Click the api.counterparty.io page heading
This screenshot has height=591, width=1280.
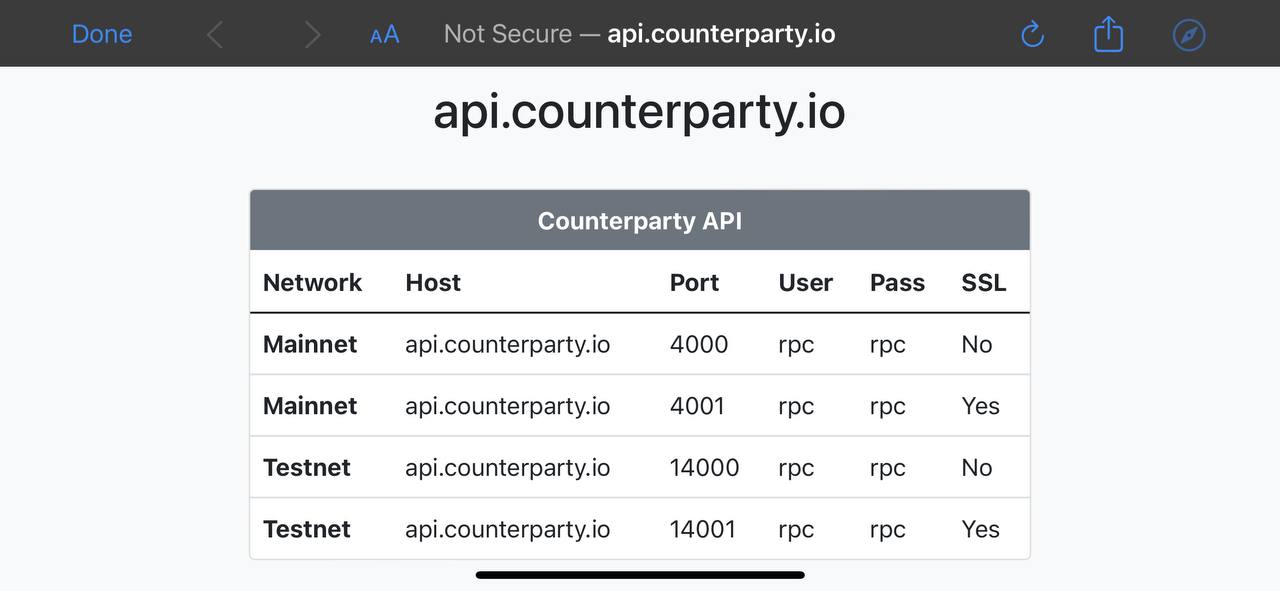[x=639, y=112]
